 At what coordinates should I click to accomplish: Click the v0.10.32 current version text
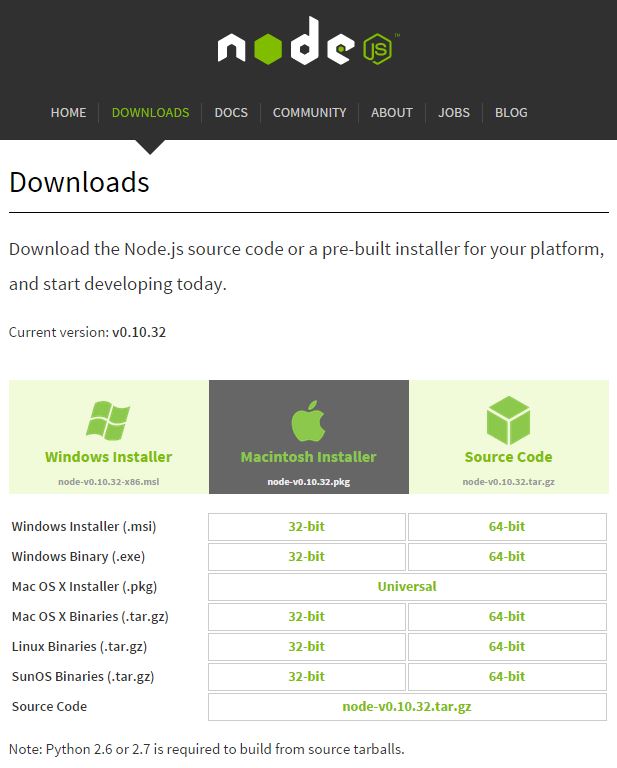point(139,332)
